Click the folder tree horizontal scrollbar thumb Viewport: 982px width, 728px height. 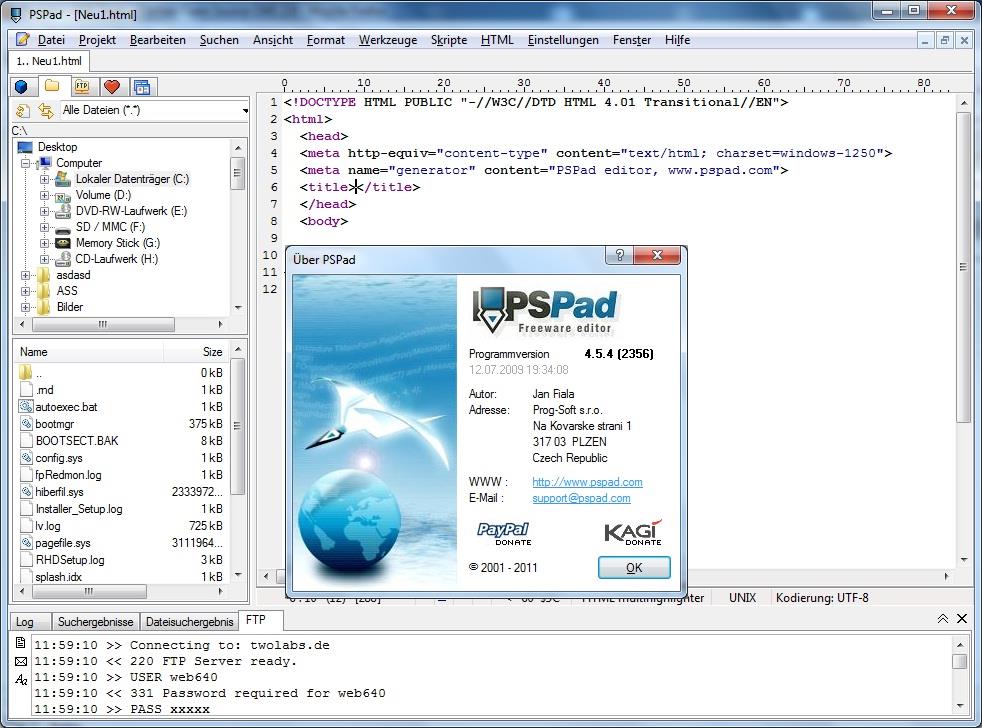pos(103,325)
